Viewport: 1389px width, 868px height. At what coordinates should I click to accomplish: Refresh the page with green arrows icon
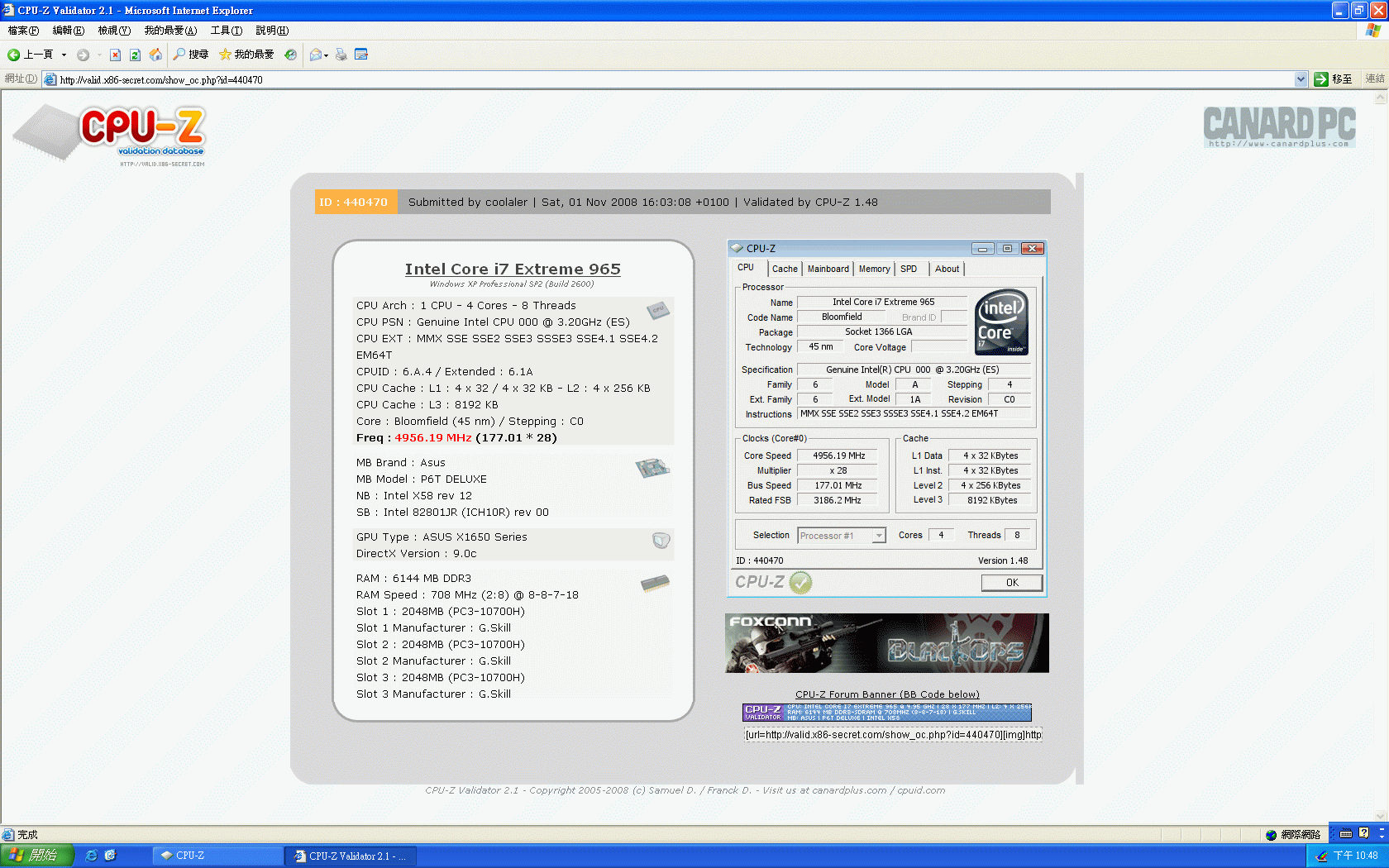pyautogui.click(x=135, y=55)
